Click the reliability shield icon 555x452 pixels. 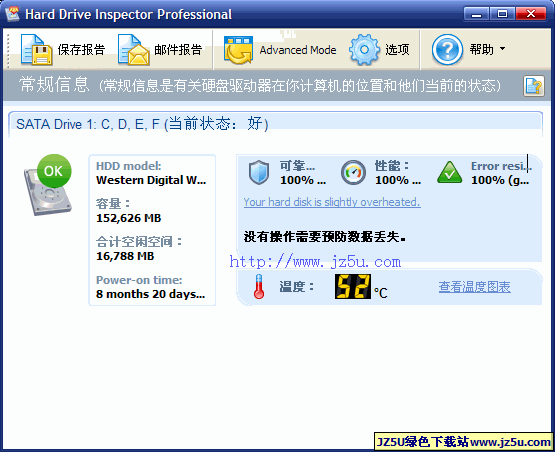tap(259, 172)
